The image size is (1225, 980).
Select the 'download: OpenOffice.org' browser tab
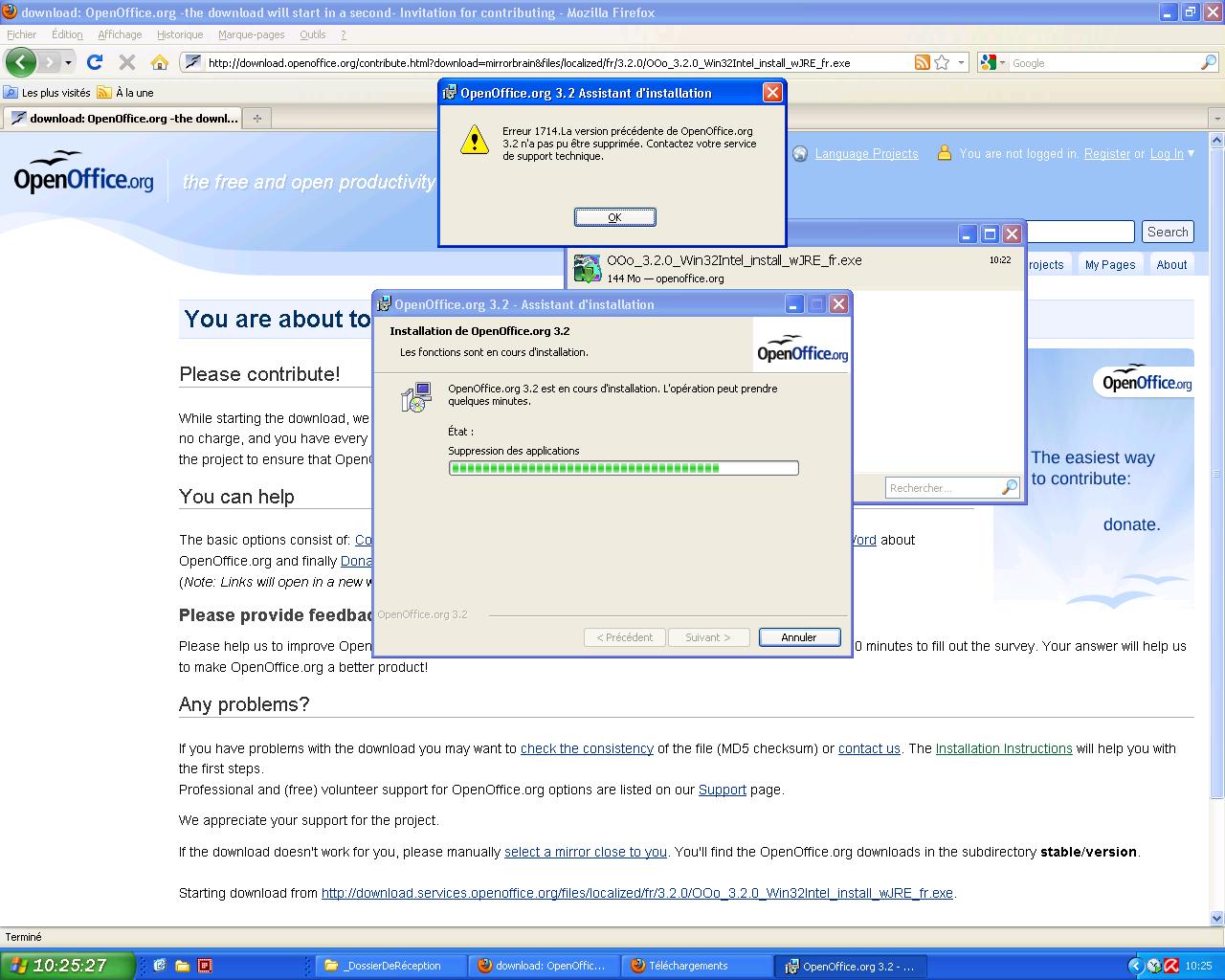(x=122, y=119)
